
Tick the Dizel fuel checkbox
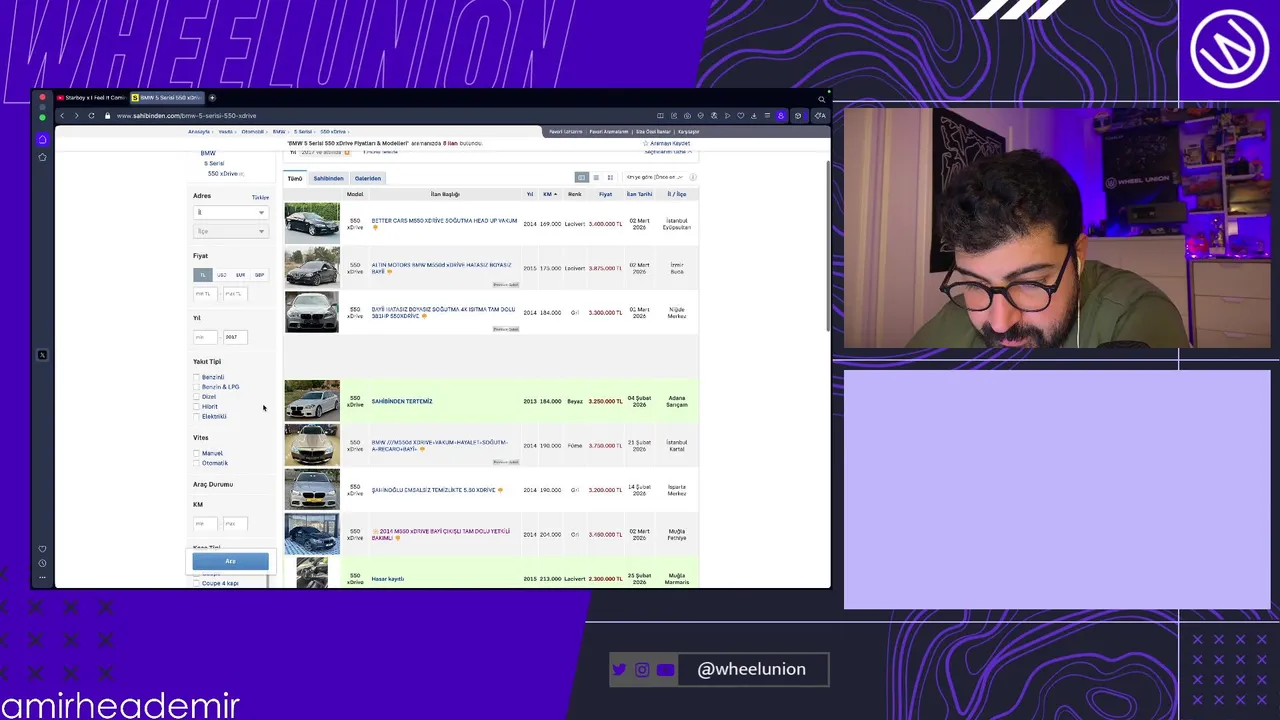point(197,397)
